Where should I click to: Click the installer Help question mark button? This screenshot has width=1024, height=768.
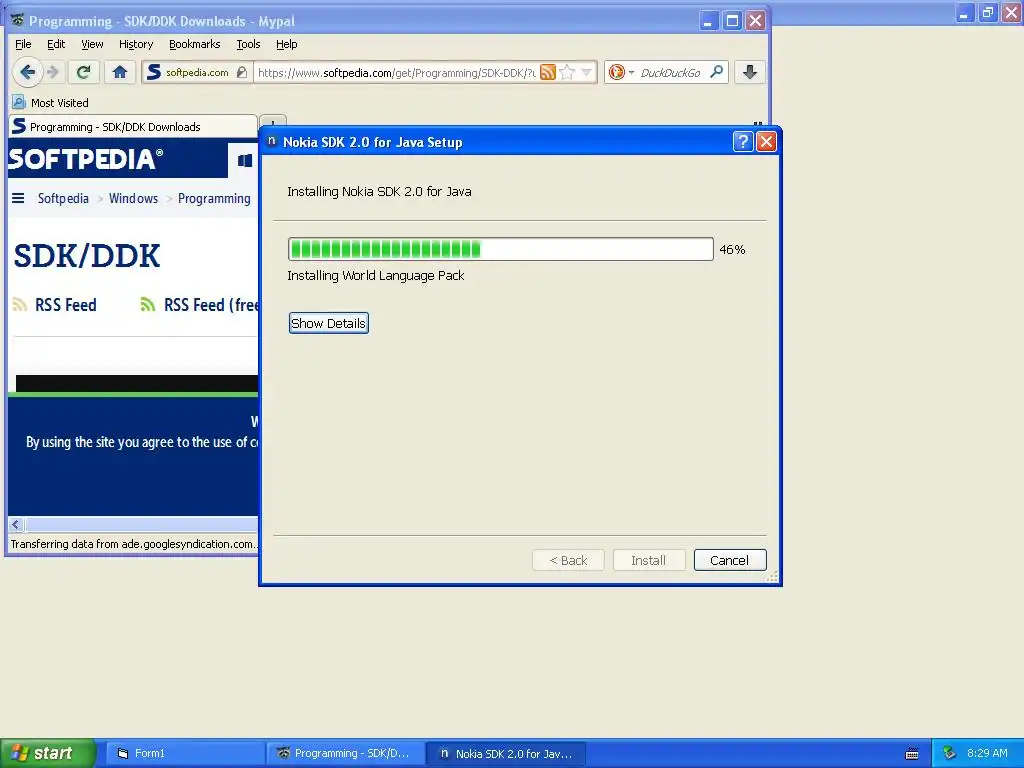743,142
